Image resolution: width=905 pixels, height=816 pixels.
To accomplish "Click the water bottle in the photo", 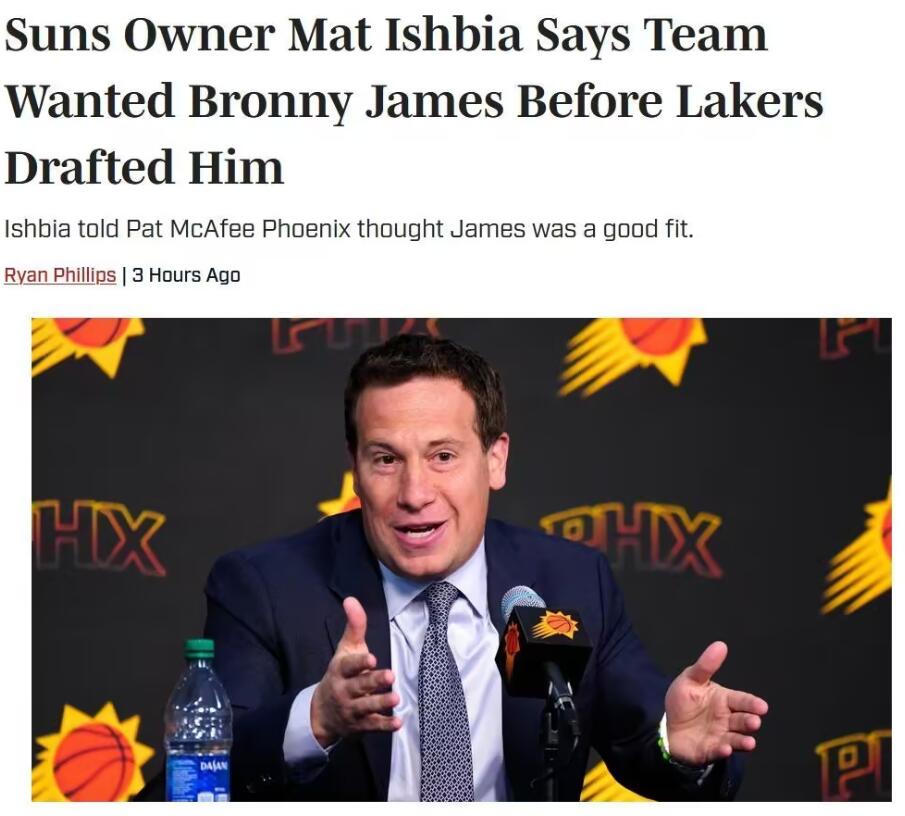I will tap(198, 720).
